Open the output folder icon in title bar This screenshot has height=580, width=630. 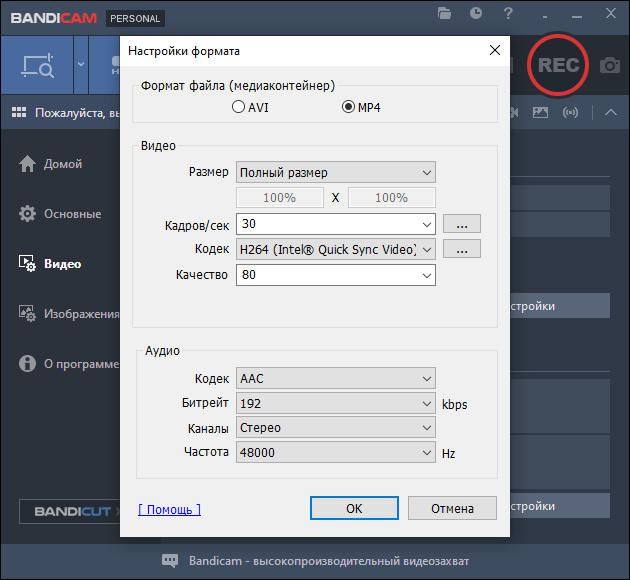[444, 14]
